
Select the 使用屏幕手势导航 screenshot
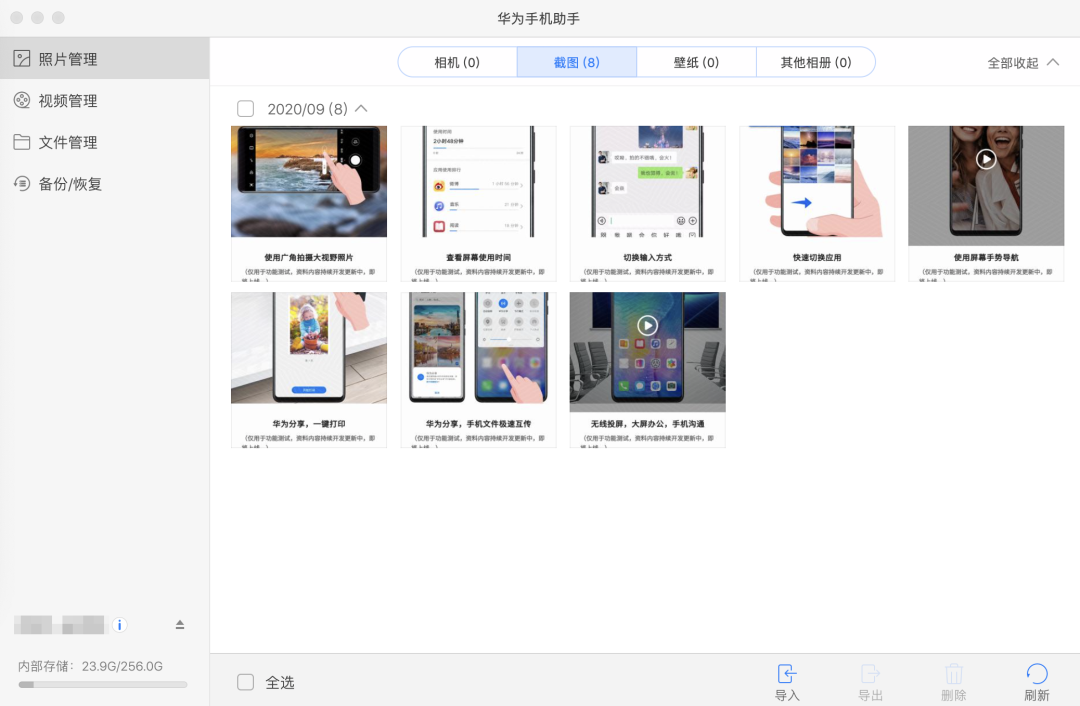coord(986,203)
